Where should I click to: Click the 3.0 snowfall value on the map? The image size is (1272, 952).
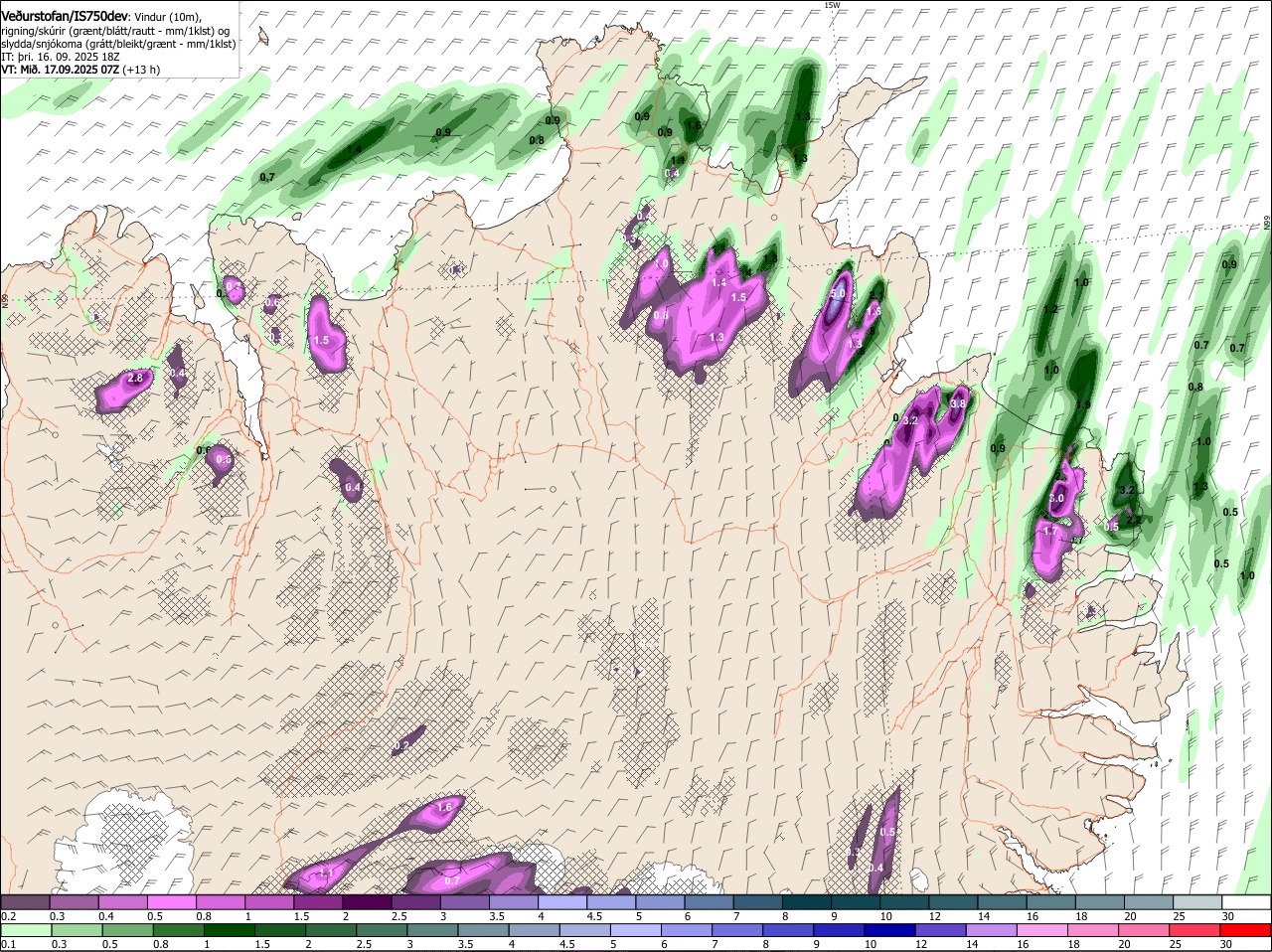(x=1056, y=499)
